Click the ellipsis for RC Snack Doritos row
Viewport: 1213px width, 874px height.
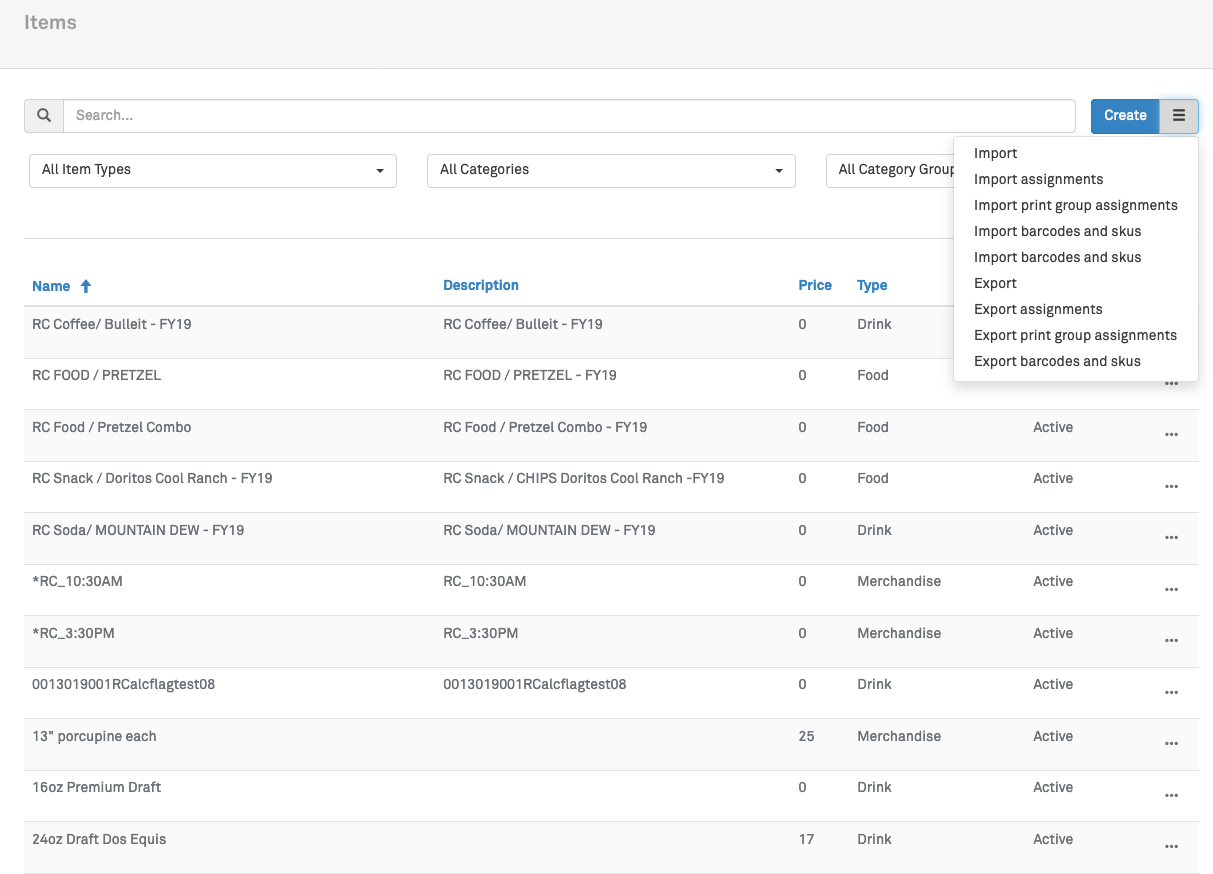(1171, 487)
